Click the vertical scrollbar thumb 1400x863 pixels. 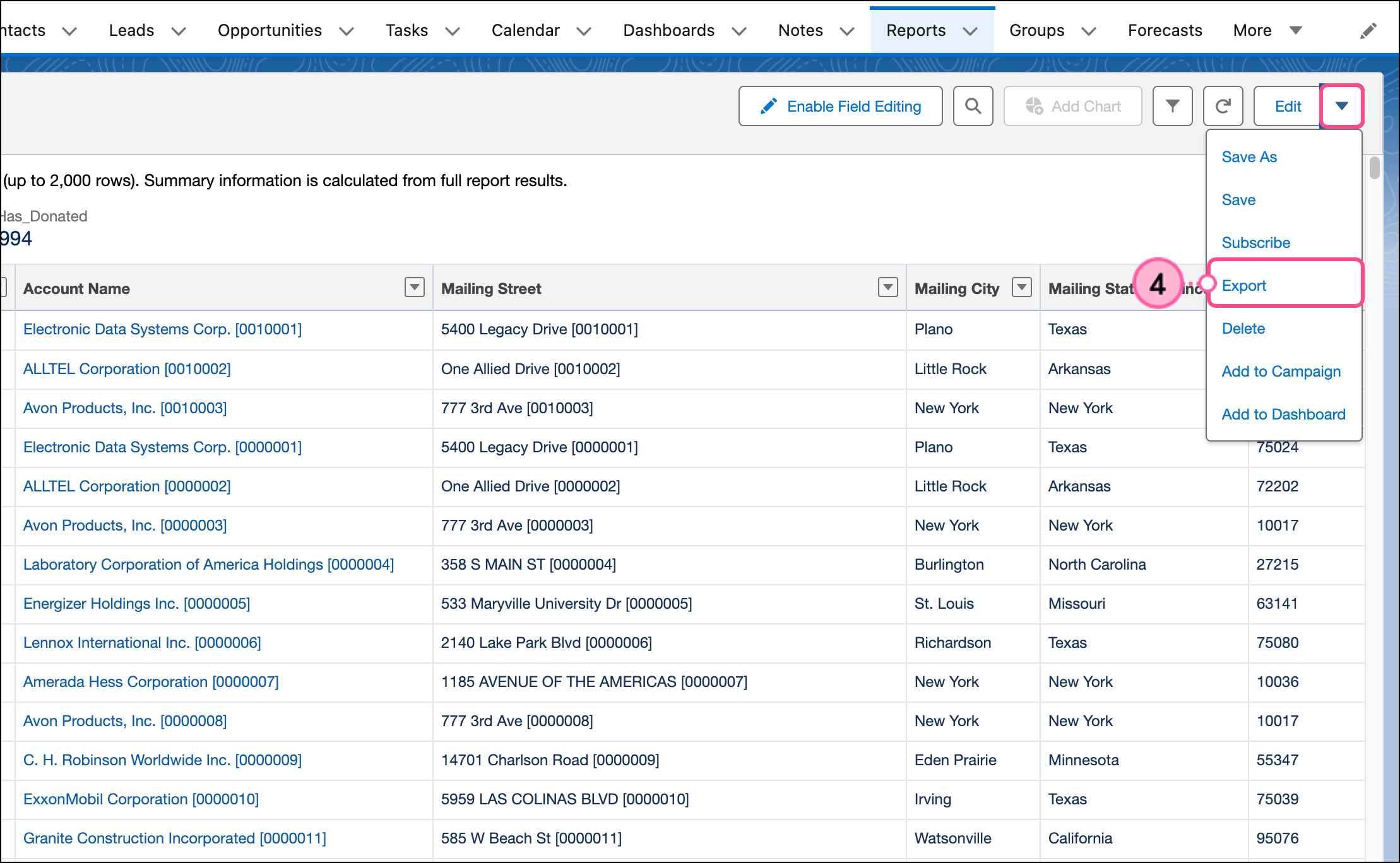(x=1375, y=167)
